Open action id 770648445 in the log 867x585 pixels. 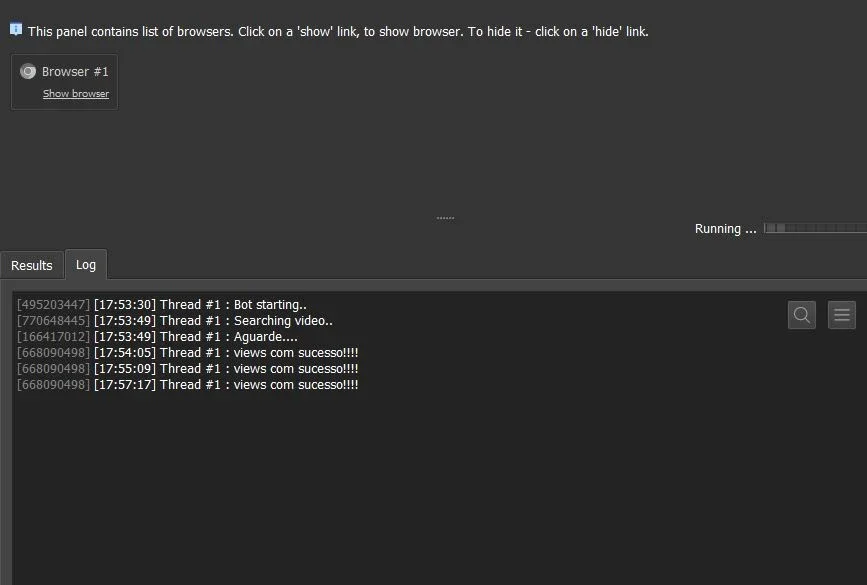pos(53,321)
